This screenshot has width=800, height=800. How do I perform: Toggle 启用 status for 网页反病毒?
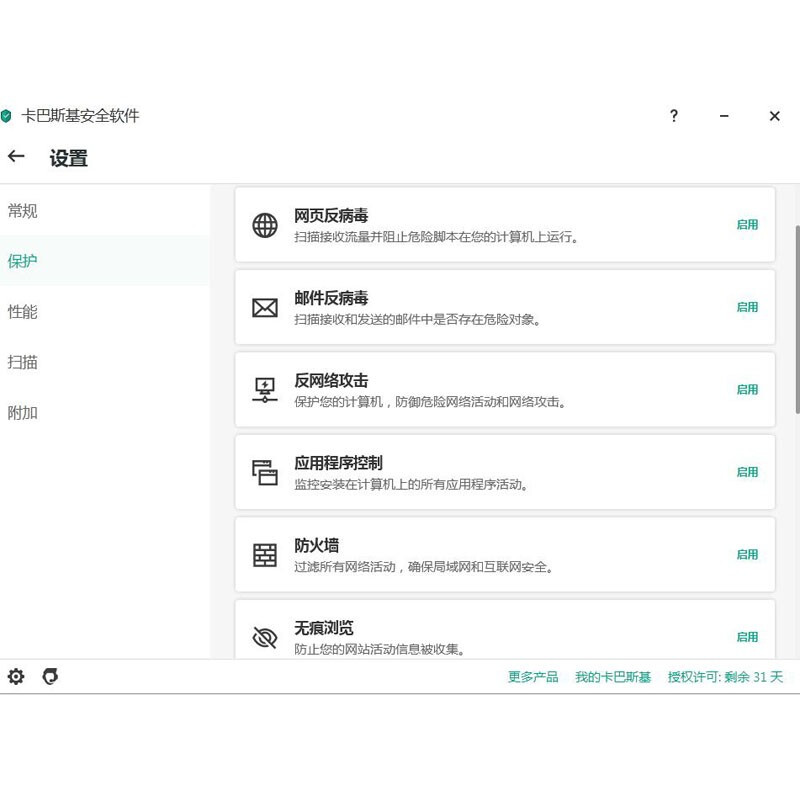747,224
